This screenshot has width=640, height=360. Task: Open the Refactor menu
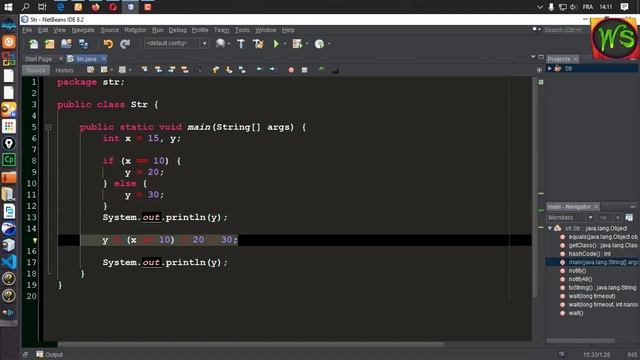[135, 30]
